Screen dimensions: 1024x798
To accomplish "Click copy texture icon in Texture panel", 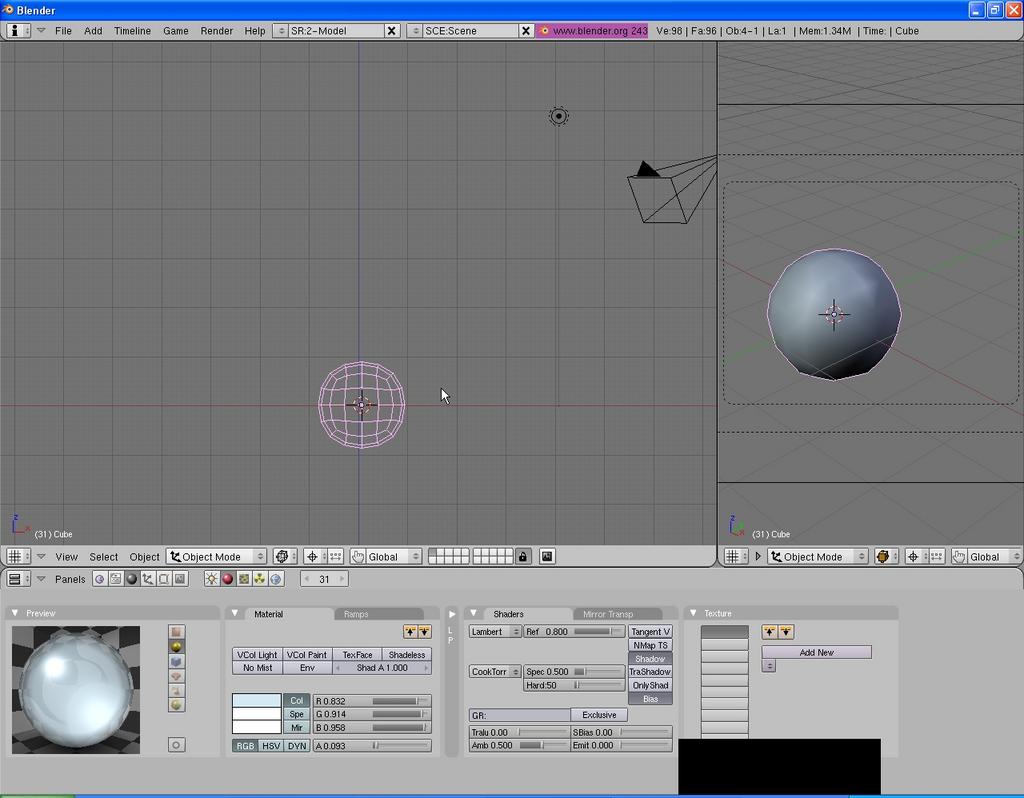I will (769, 631).
